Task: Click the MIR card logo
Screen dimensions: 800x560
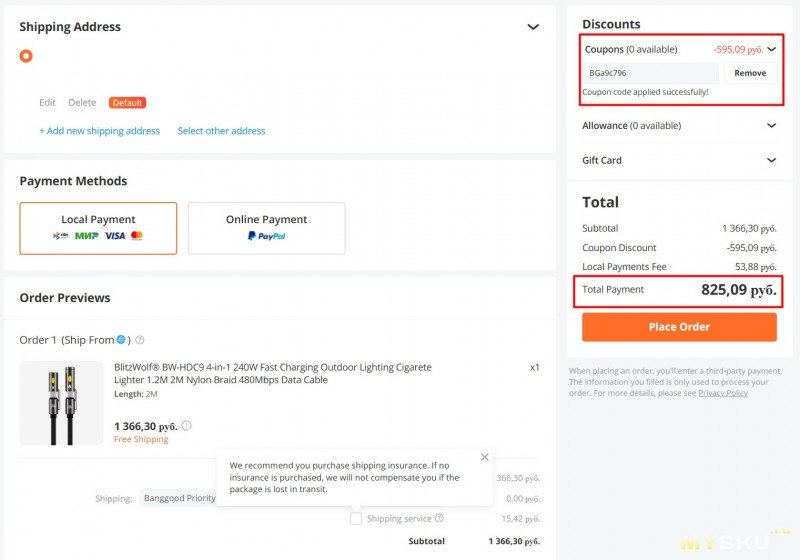Action: (x=86, y=236)
